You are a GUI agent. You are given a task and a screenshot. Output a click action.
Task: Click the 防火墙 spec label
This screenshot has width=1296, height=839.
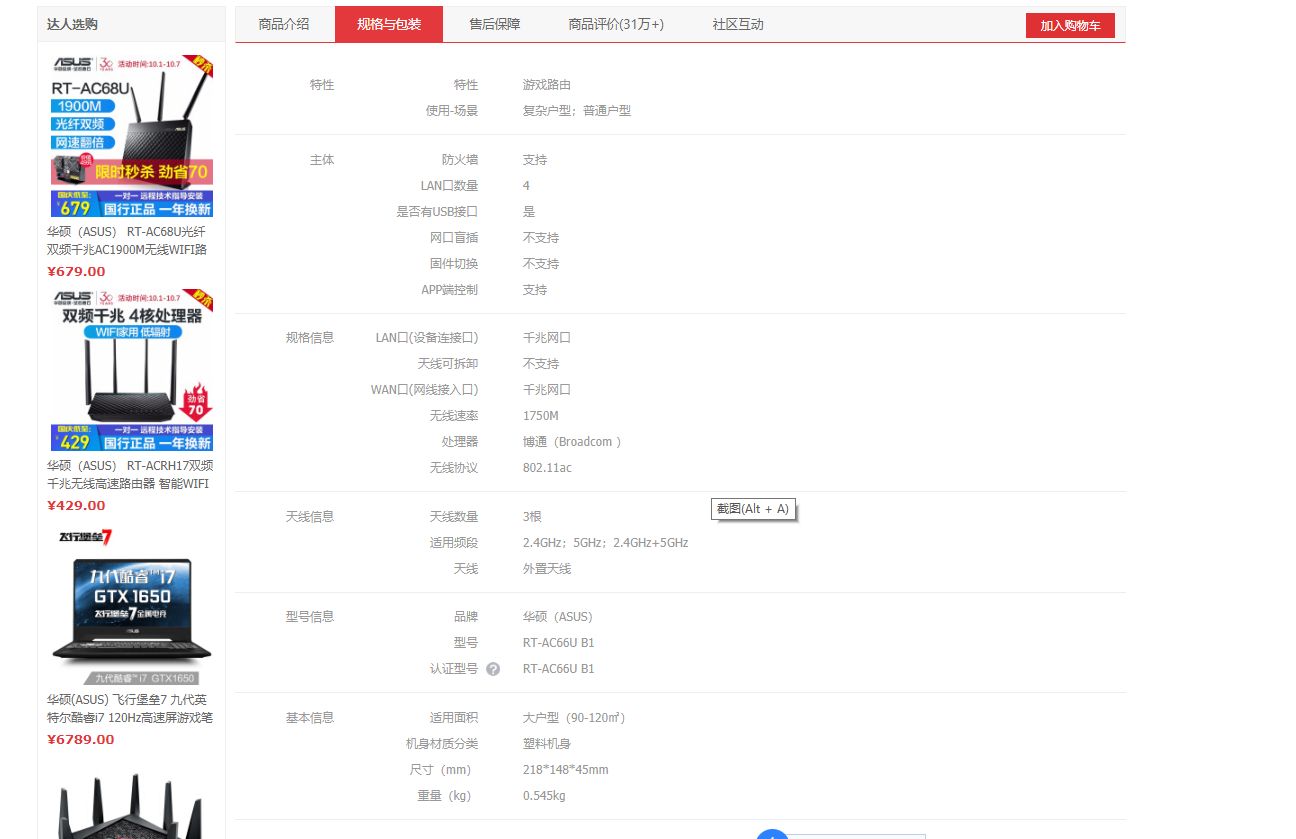[x=460, y=160]
